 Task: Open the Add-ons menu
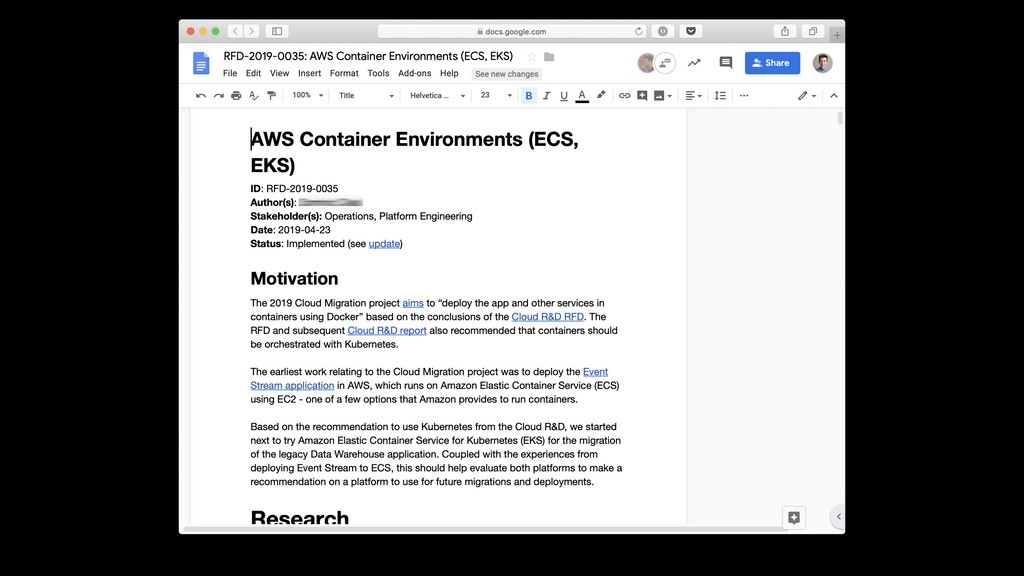tap(414, 74)
